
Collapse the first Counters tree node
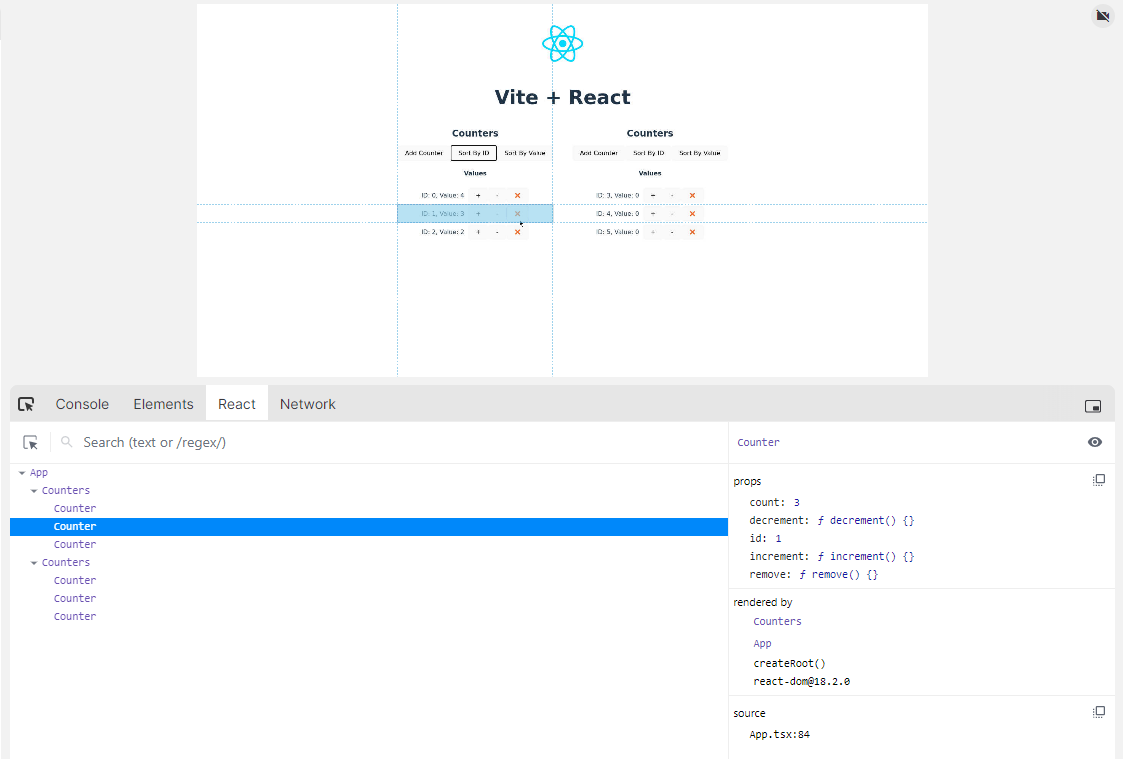coord(35,489)
